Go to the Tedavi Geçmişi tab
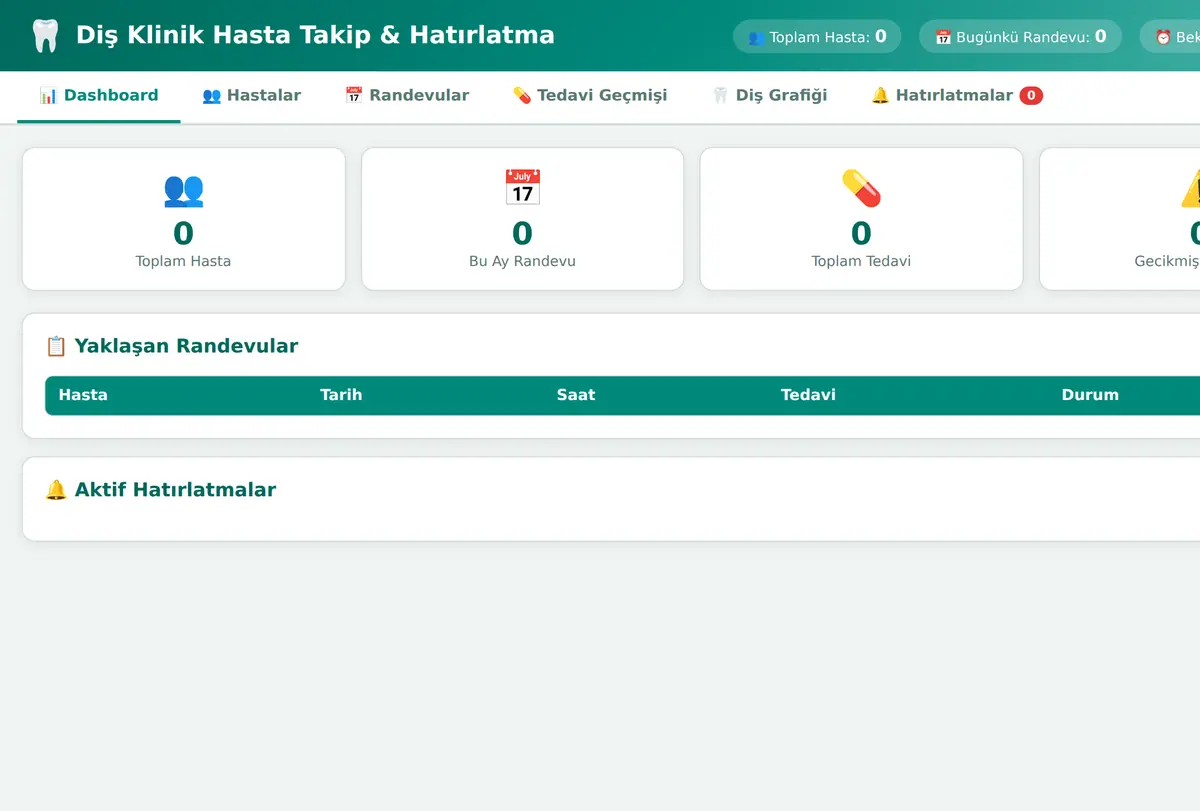The image size is (1200, 811). pos(590,96)
